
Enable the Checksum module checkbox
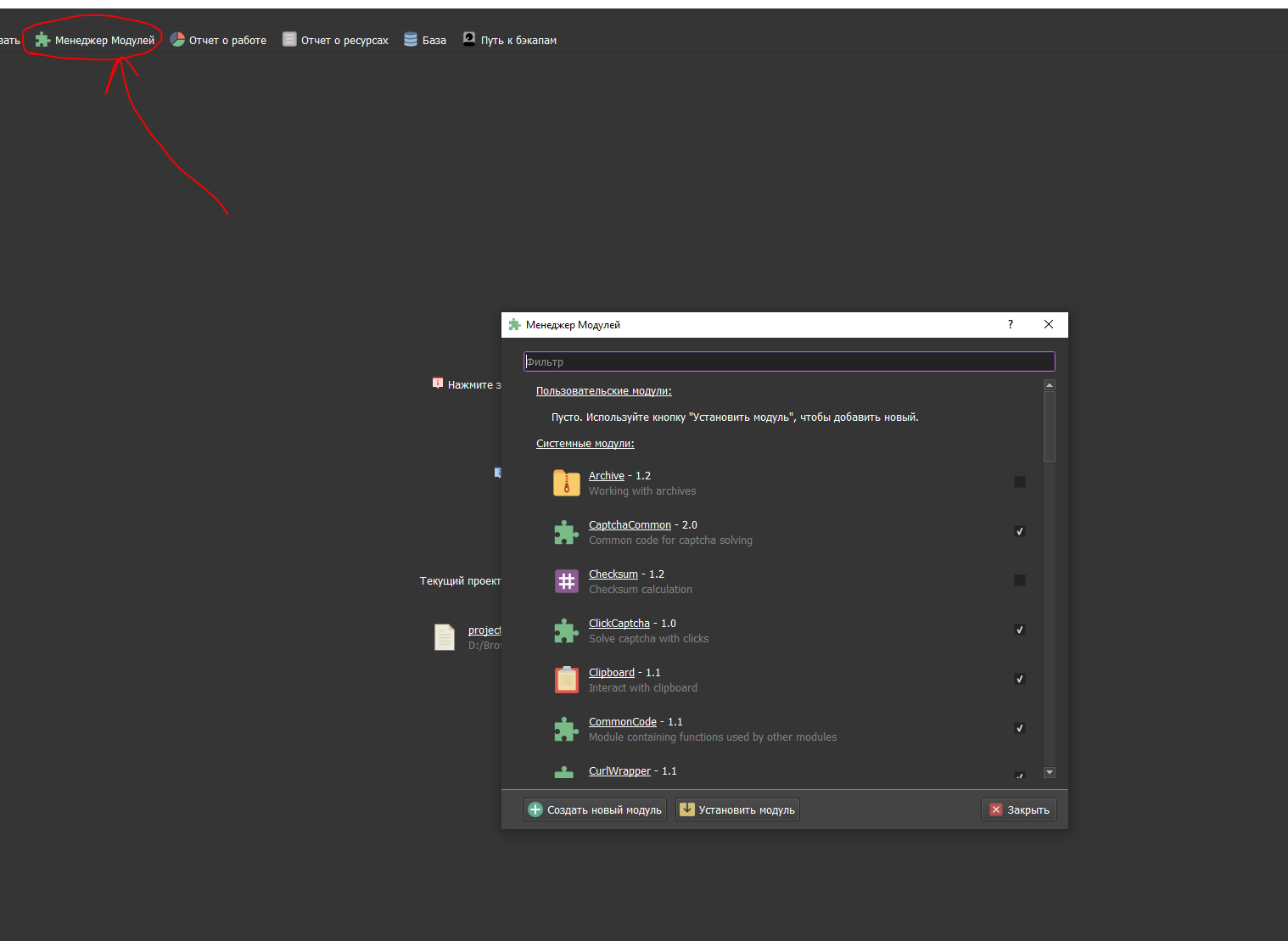[1020, 580]
